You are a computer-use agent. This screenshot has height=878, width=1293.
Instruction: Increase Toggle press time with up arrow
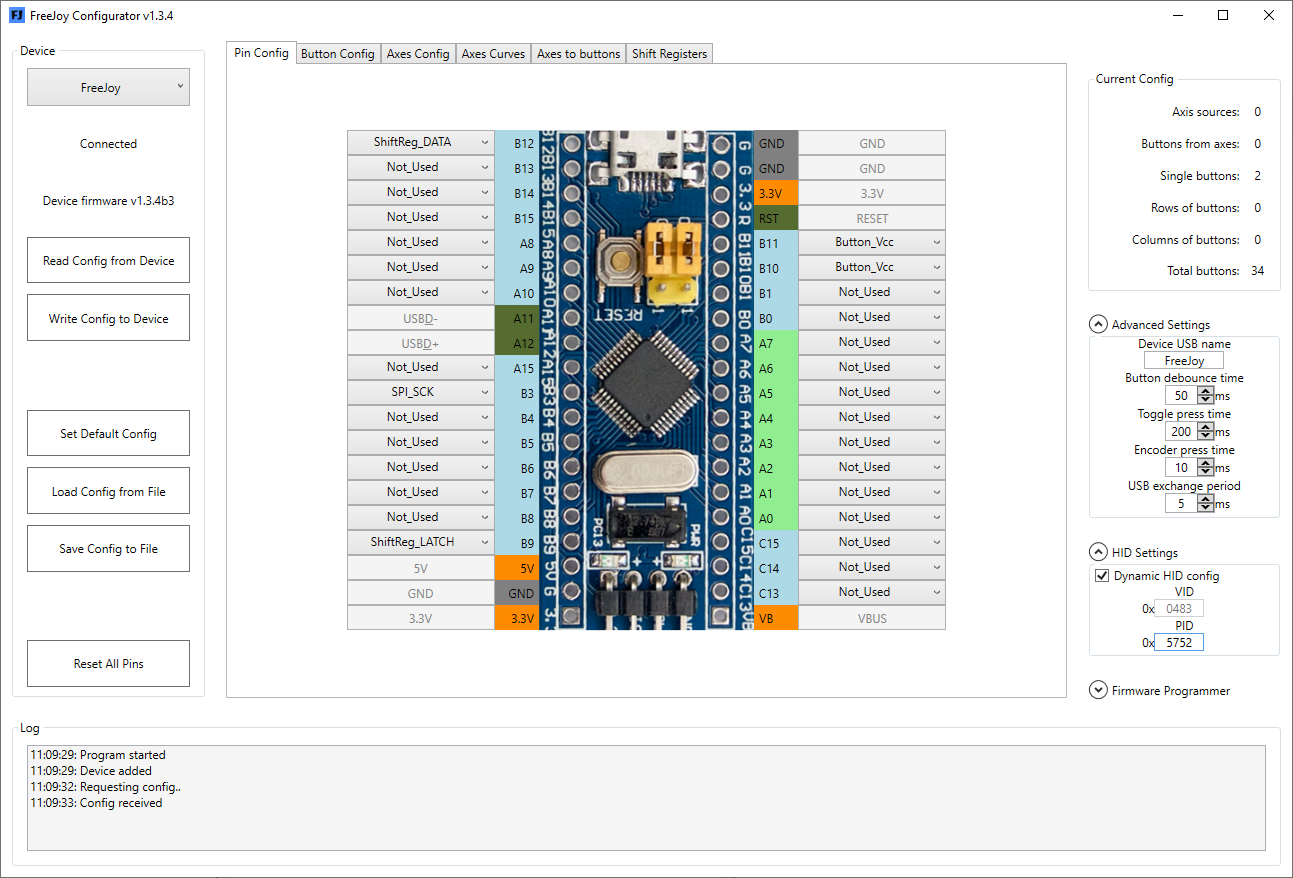tap(1206, 427)
